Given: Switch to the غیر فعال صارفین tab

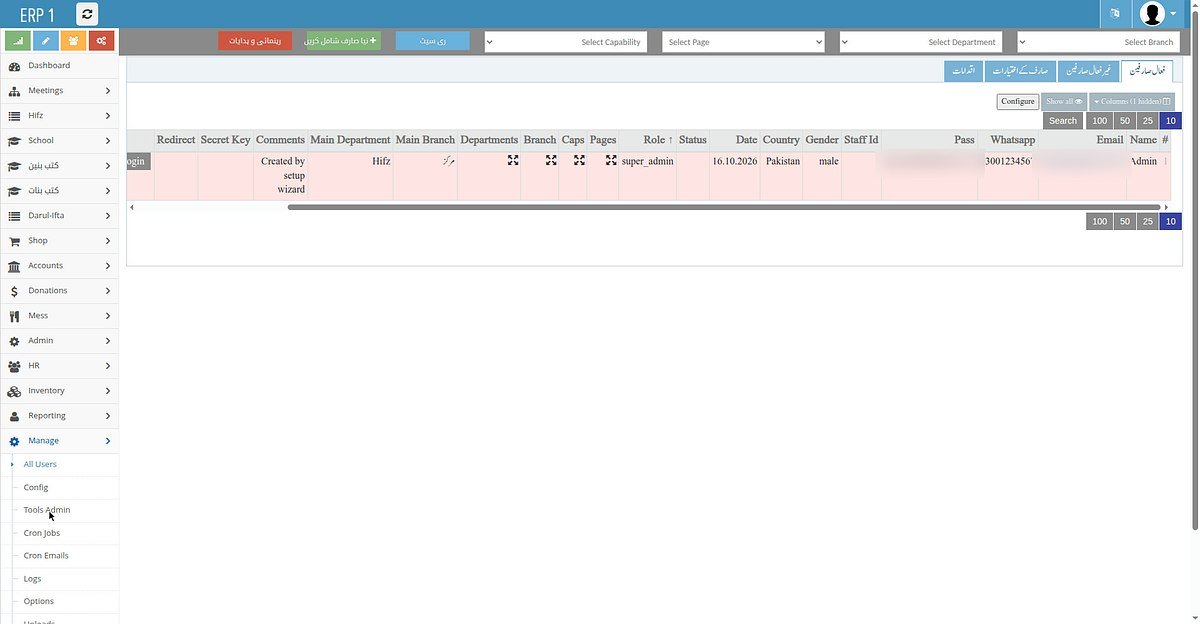Looking at the screenshot, I should [x=1088, y=70].
